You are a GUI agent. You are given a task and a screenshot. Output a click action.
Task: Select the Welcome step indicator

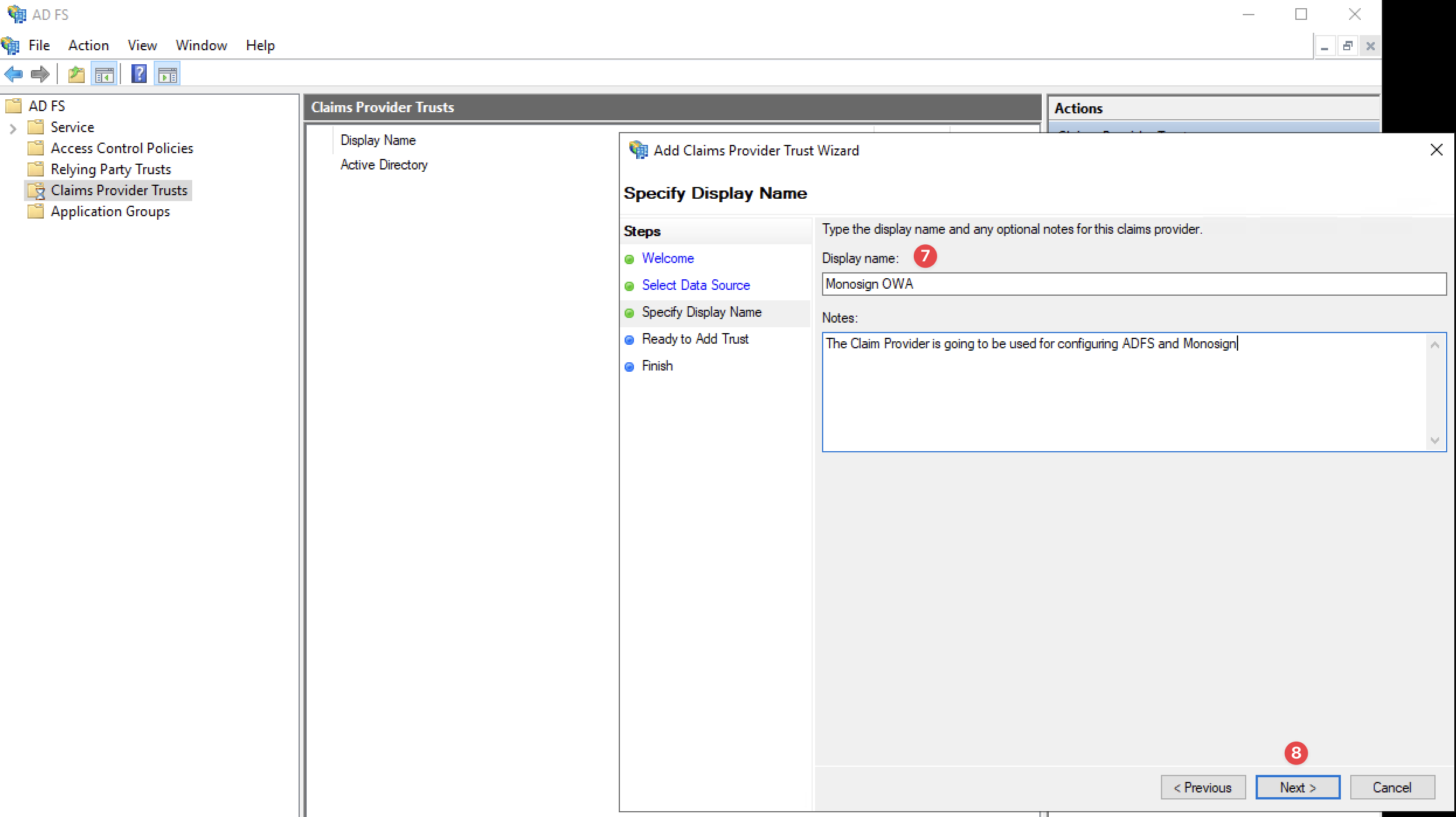coord(630,259)
